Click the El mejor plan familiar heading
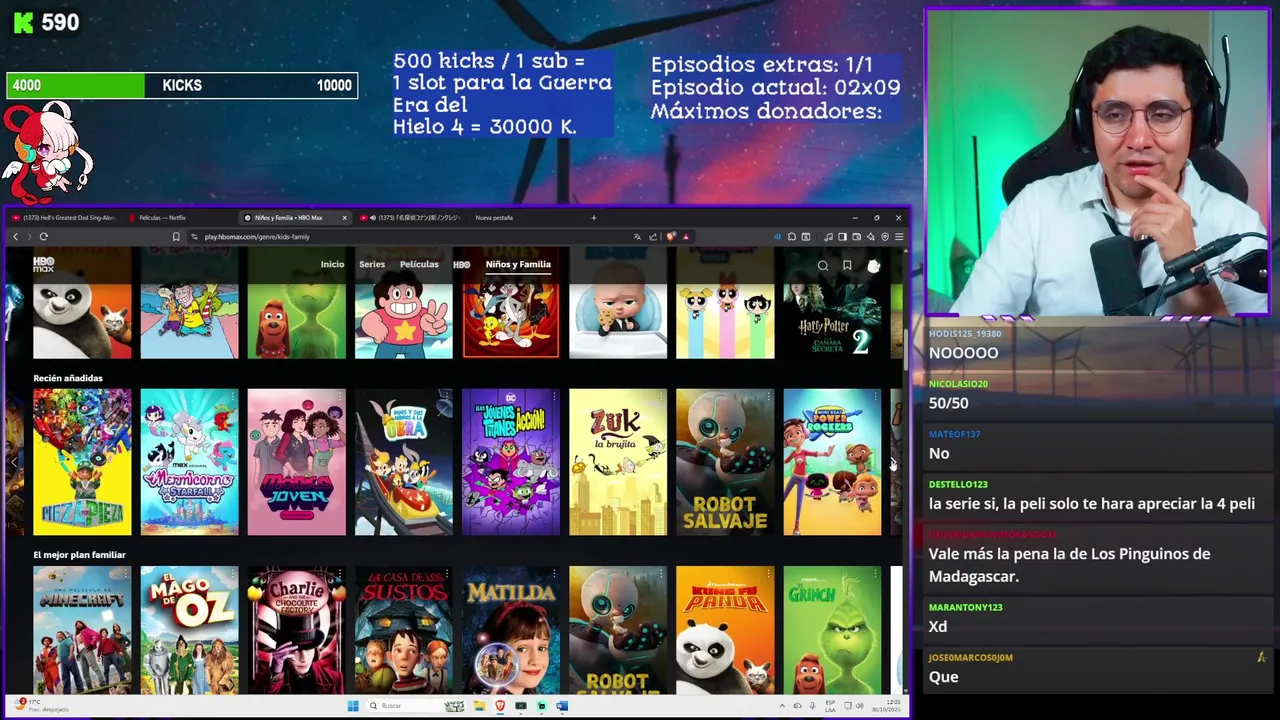This screenshot has height=720, width=1280. [79, 555]
